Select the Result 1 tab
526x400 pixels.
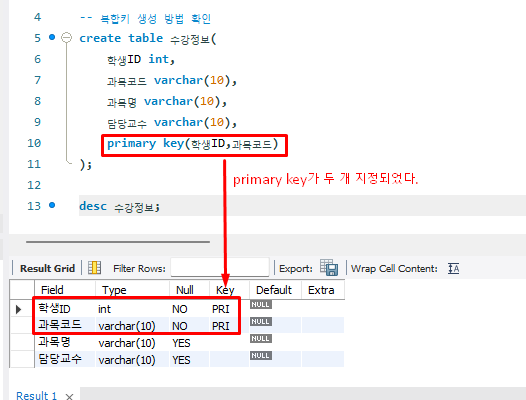(37, 395)
